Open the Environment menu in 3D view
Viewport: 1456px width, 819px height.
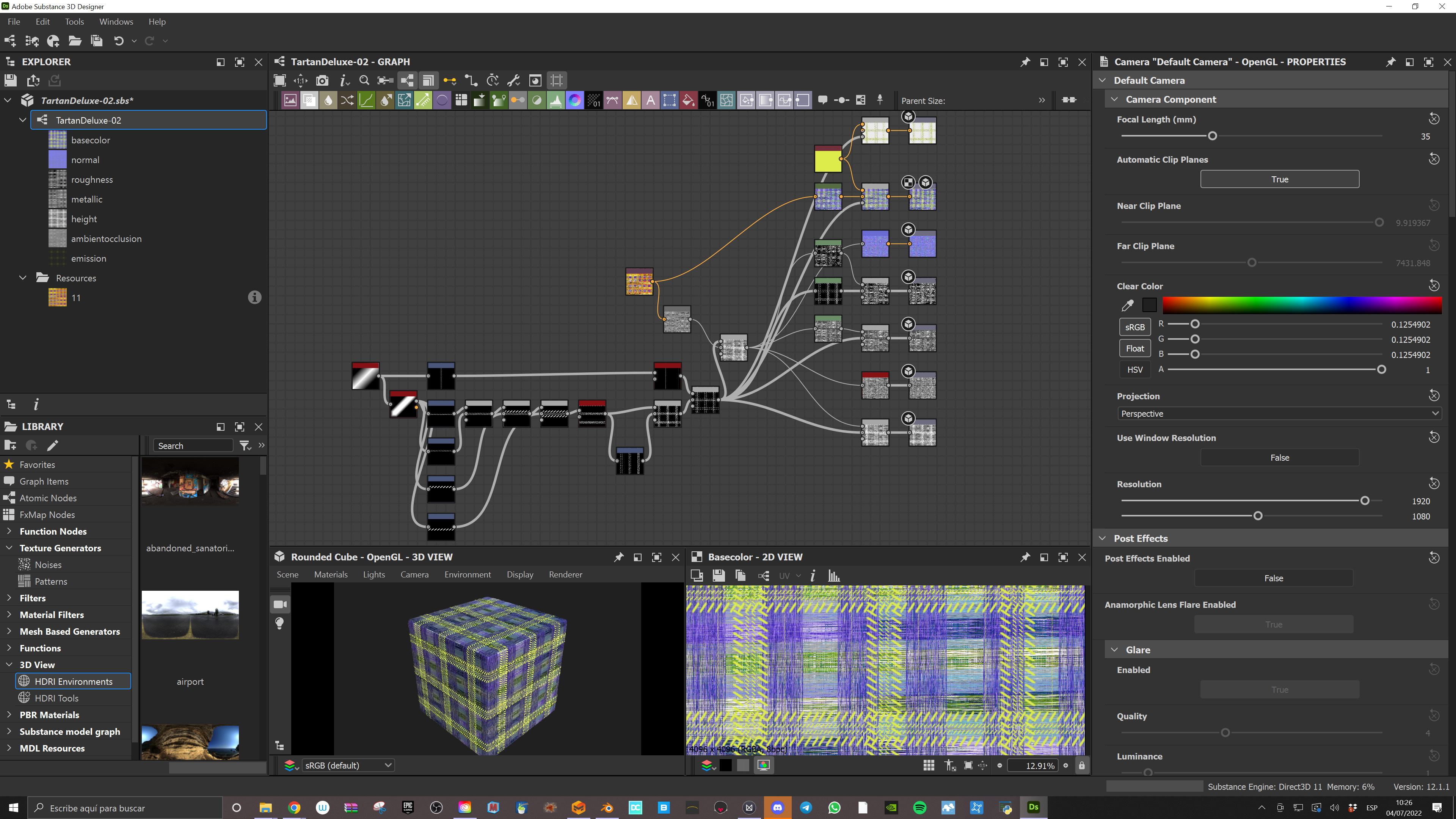click(467, 574)
